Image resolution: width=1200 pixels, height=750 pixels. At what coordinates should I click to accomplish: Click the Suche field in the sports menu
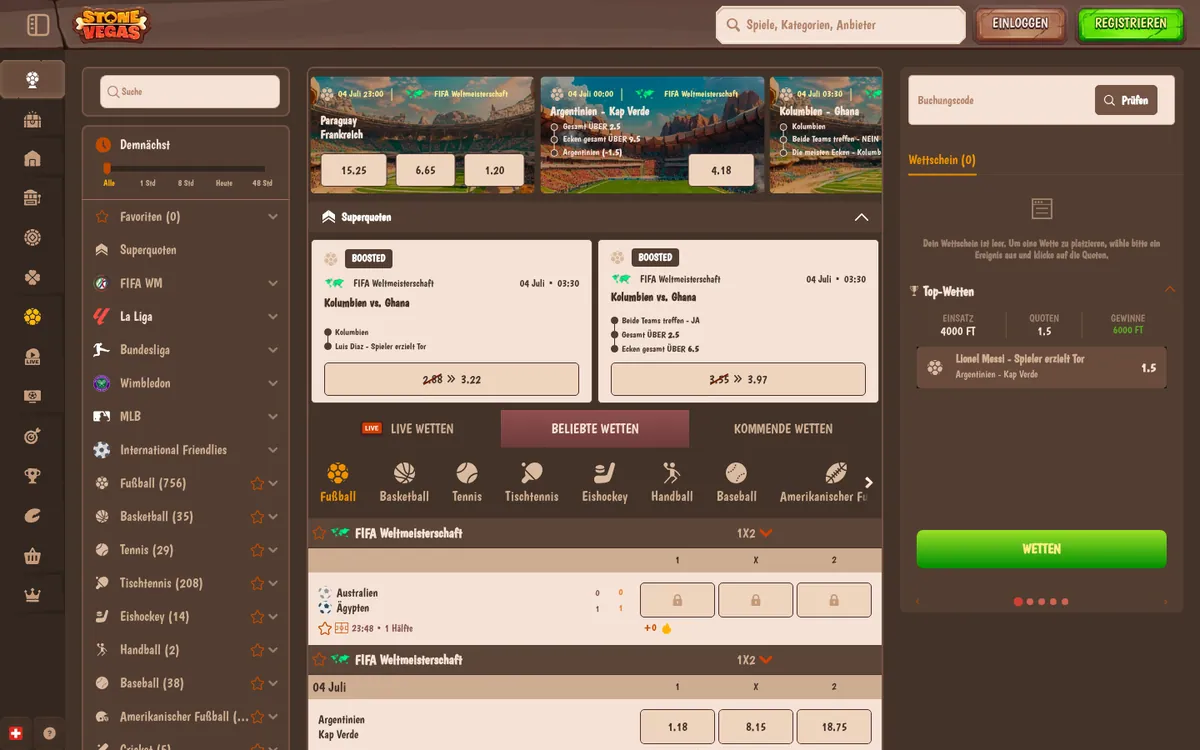tap(190, 92)
